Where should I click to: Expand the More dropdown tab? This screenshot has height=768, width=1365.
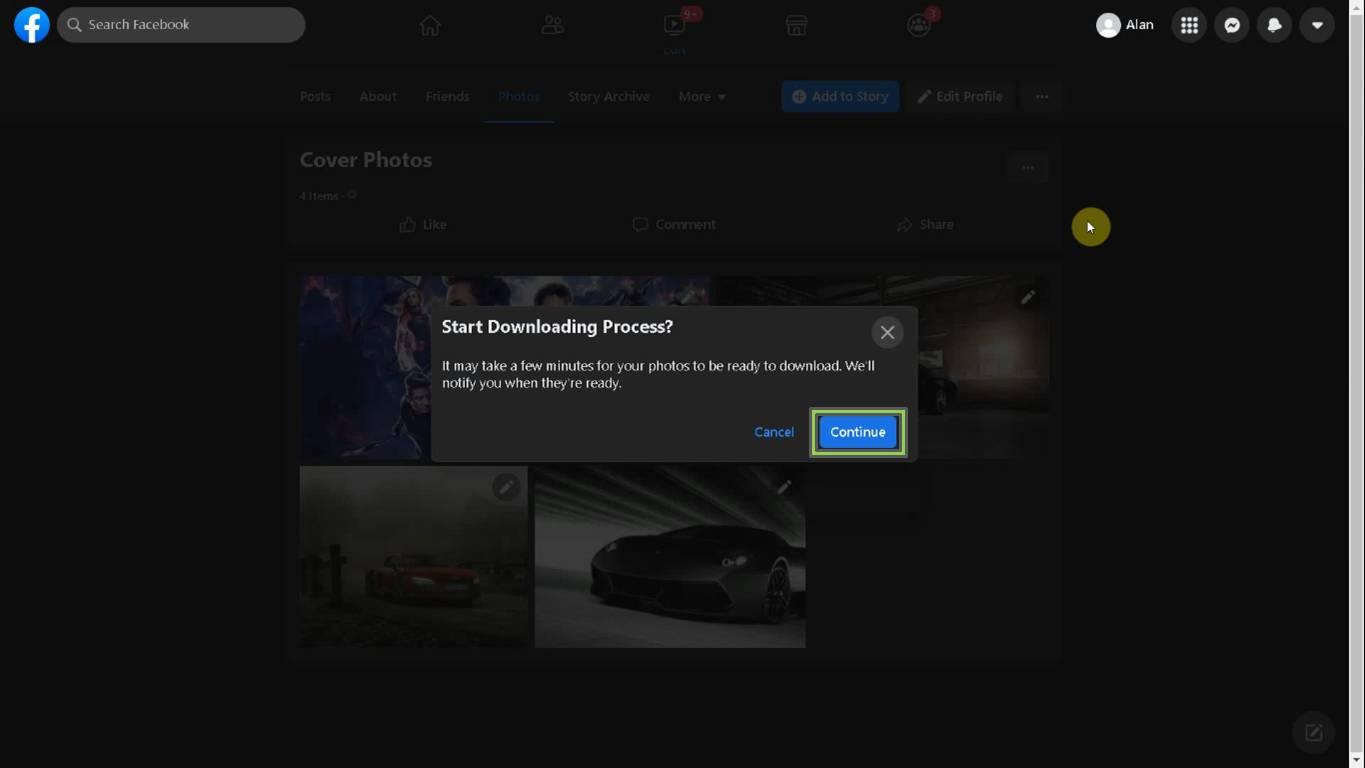click(x=702, y=96)
